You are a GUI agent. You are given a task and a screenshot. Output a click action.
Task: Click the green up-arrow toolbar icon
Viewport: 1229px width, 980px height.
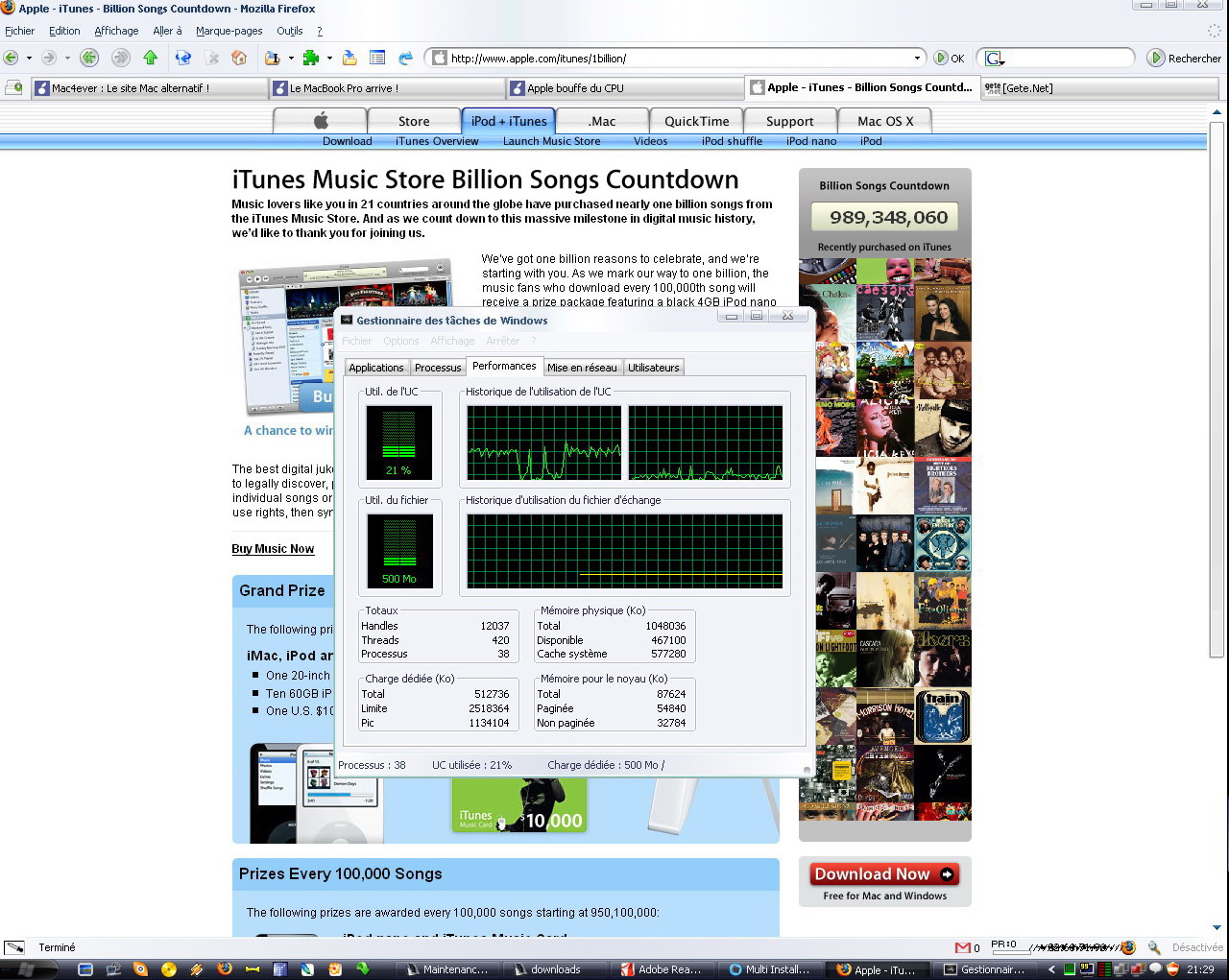pos(151,58)
